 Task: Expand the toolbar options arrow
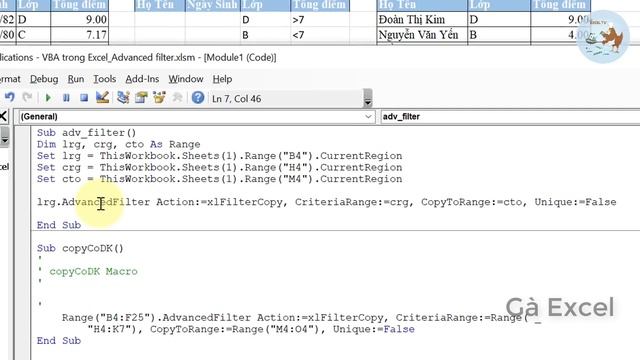click(x=368, y=98)
